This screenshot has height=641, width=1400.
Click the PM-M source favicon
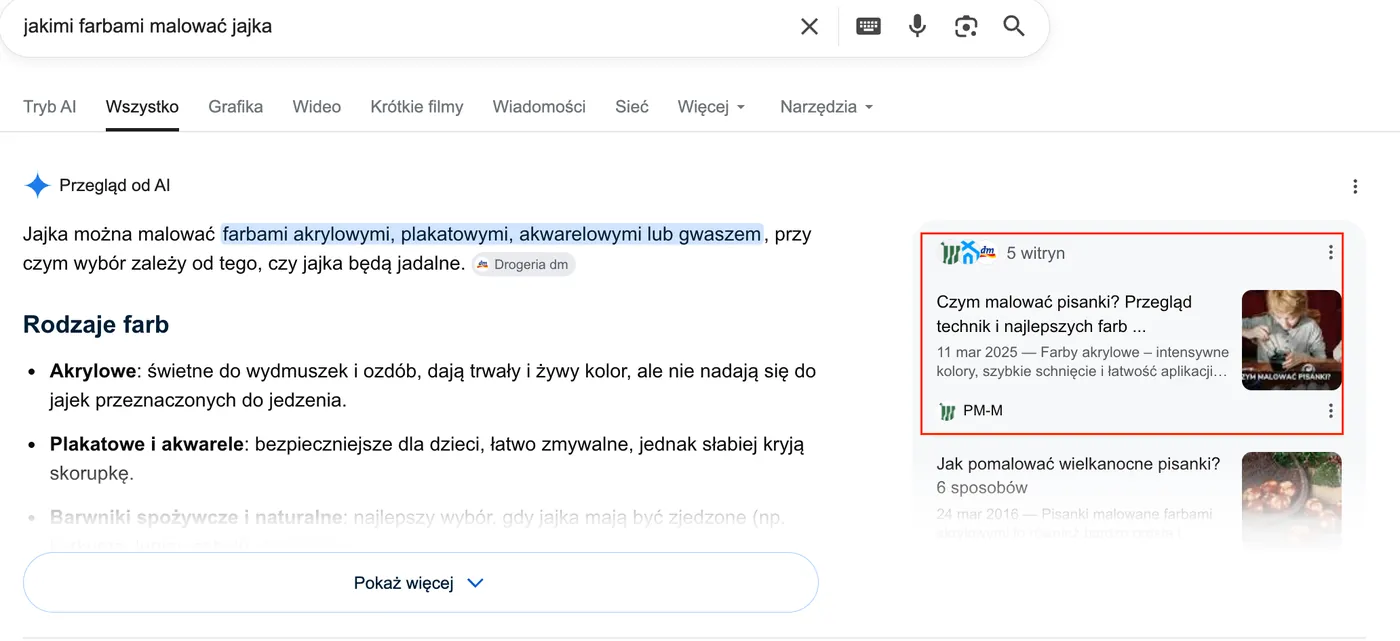tap(947, 411)
